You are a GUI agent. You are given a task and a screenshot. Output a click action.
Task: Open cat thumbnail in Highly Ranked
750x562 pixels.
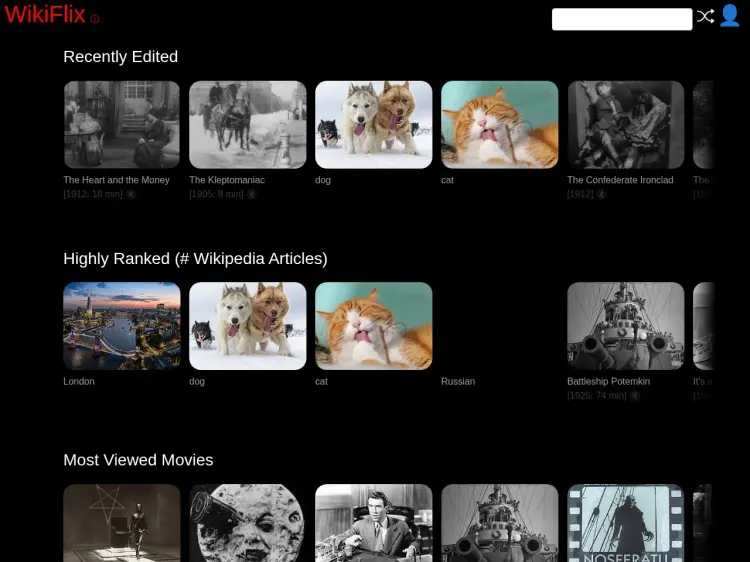pos(374,326)
